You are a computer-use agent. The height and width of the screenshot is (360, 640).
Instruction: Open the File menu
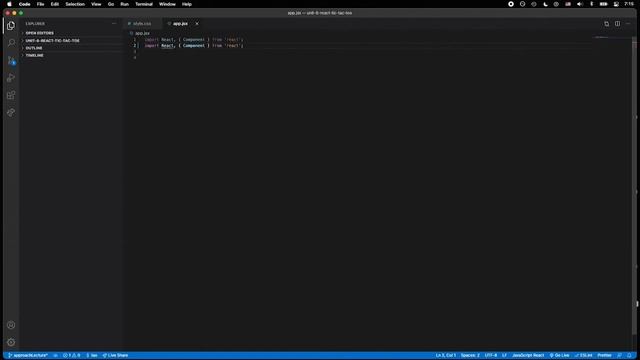point(40,4)
